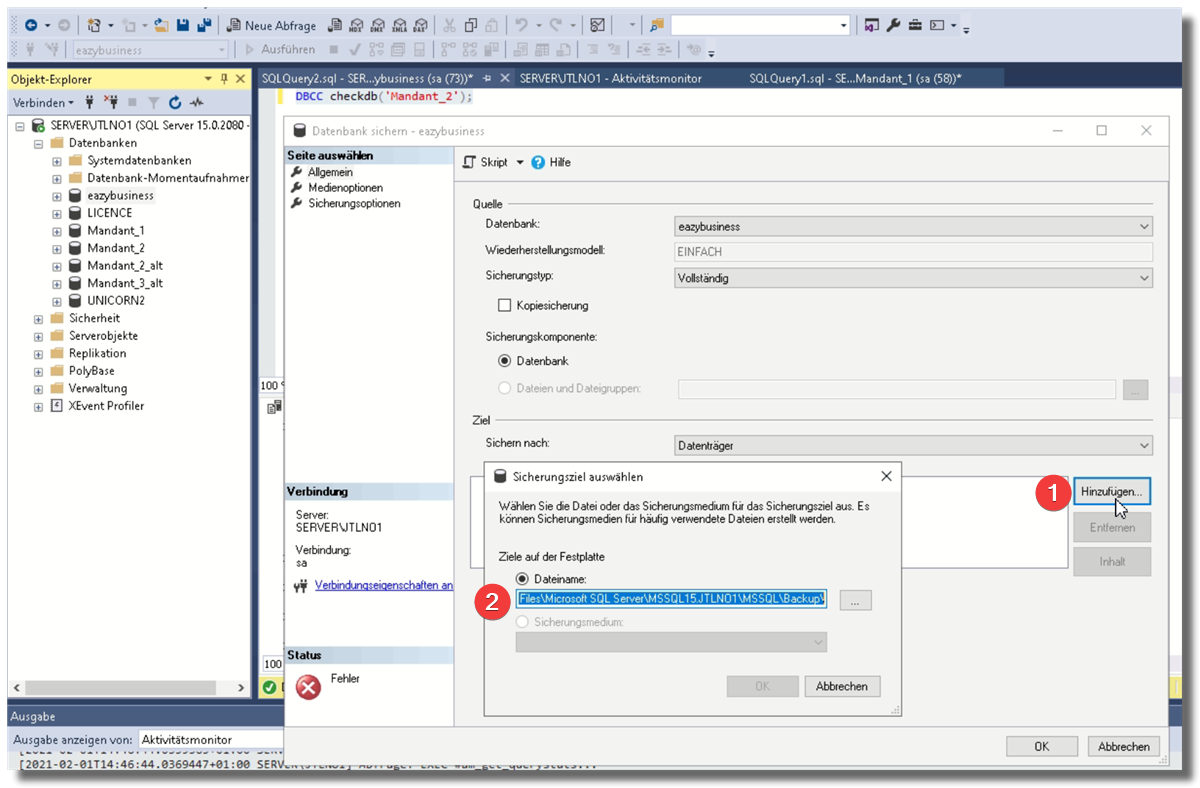The image size is (1200, 788).
Task: Click the Dateiname path input field
Action: (x=671, y=599)
